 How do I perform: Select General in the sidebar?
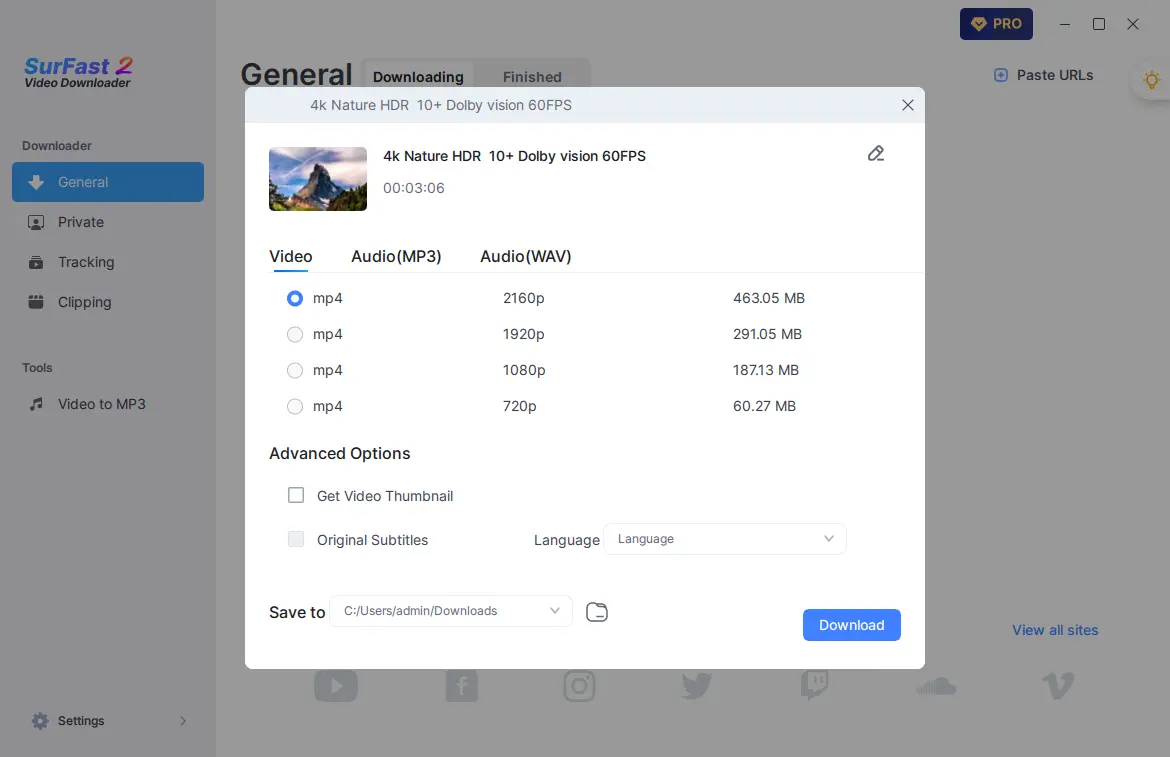(x=107, y=182)
